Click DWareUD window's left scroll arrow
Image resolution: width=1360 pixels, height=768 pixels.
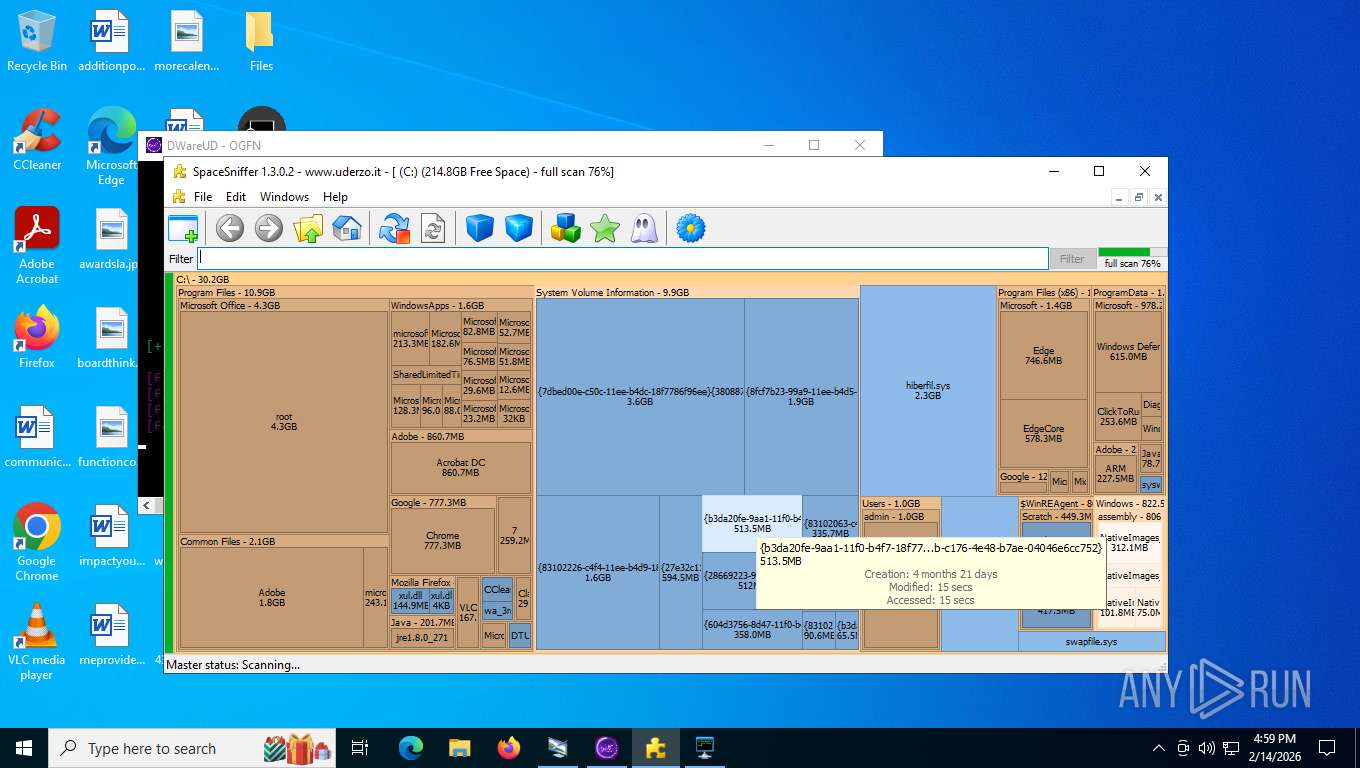[147, 506]
